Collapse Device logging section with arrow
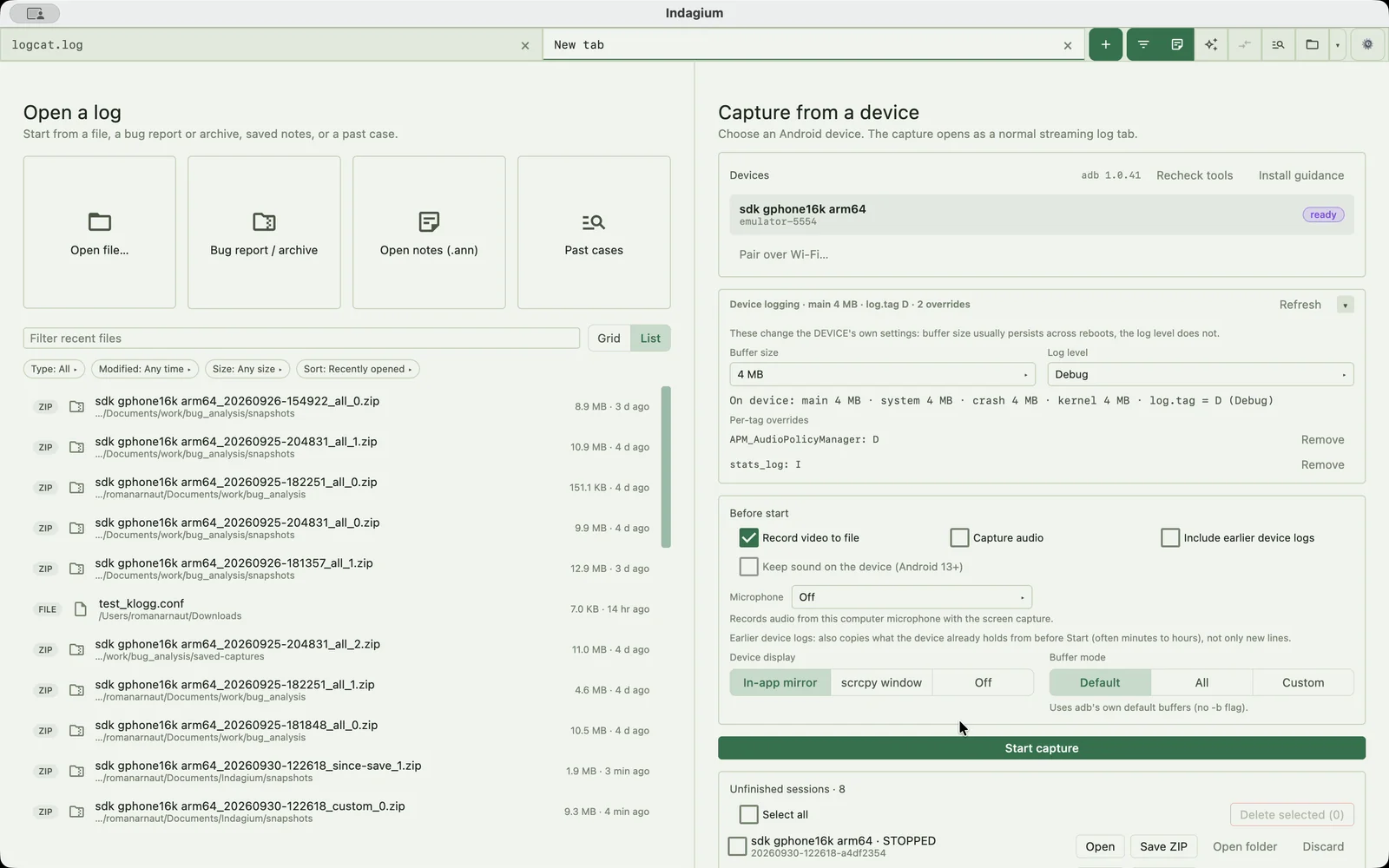1389x868 pixels. click(x=1345, y=305)
